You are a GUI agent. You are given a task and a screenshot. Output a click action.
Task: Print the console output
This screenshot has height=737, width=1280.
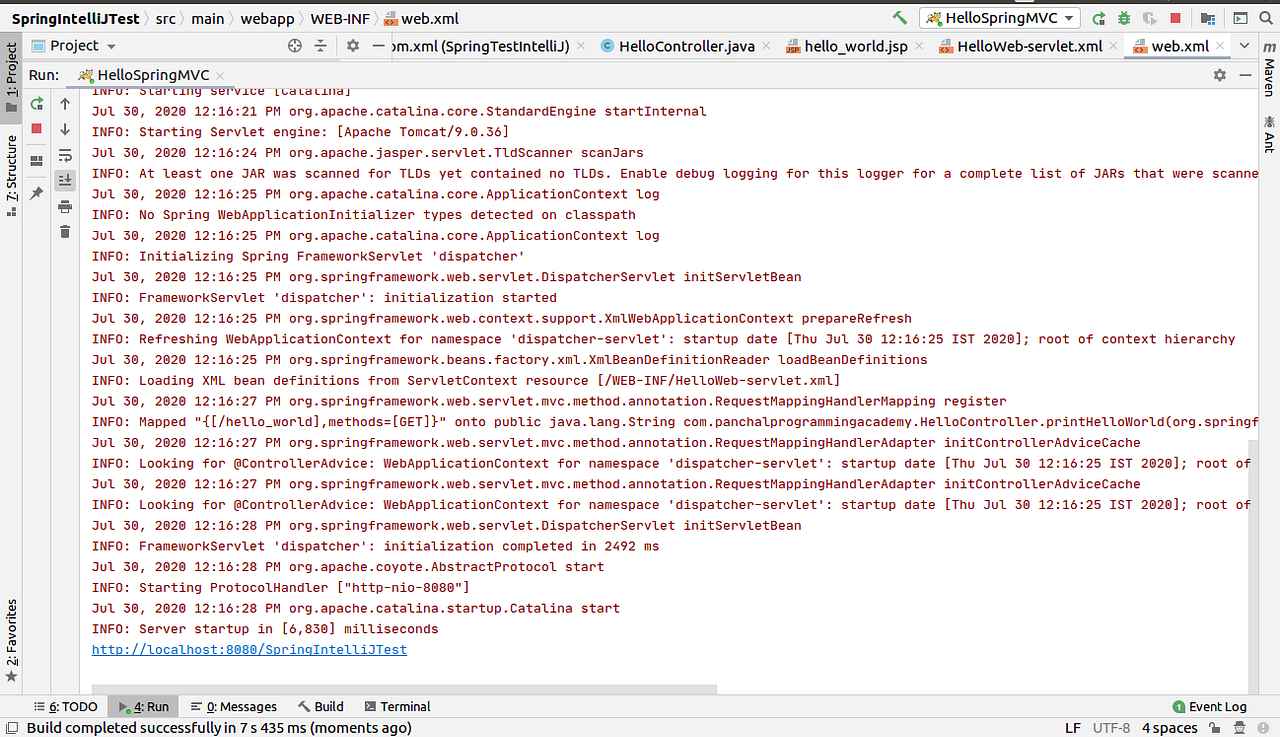tap(64, 205)
